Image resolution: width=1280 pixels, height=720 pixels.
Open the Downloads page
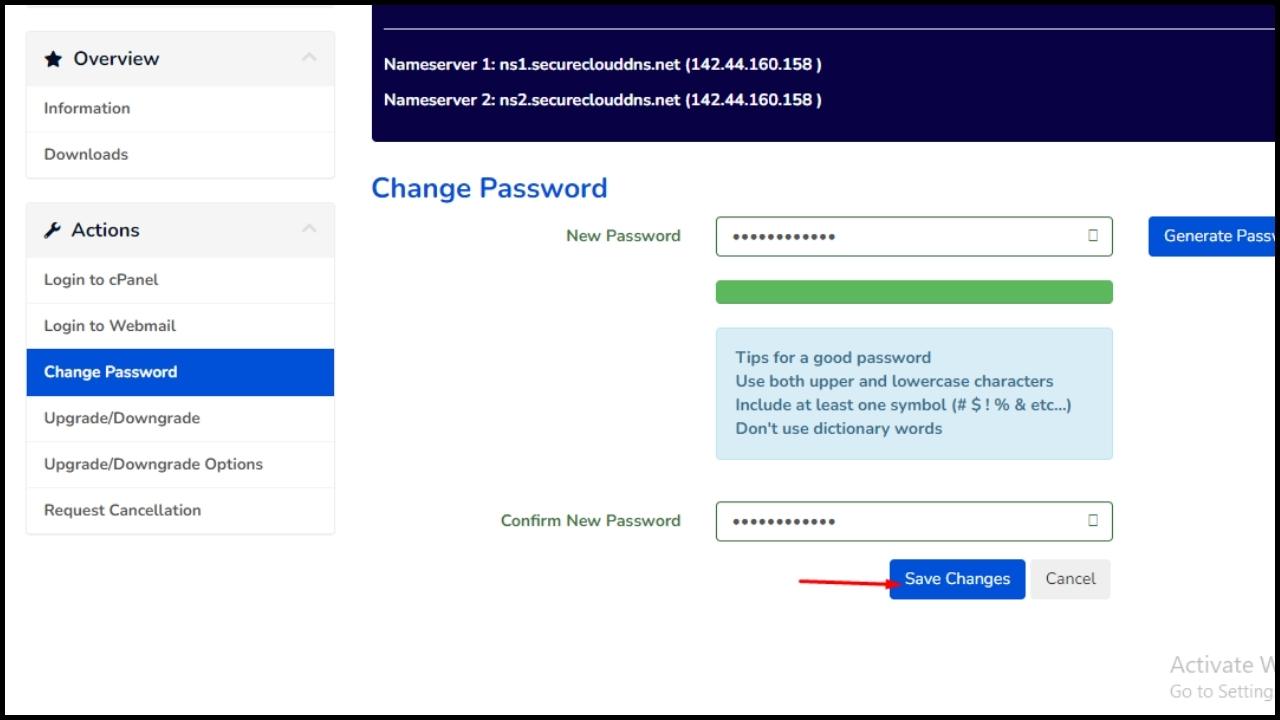pyautogui.click(x=86, y=154)
